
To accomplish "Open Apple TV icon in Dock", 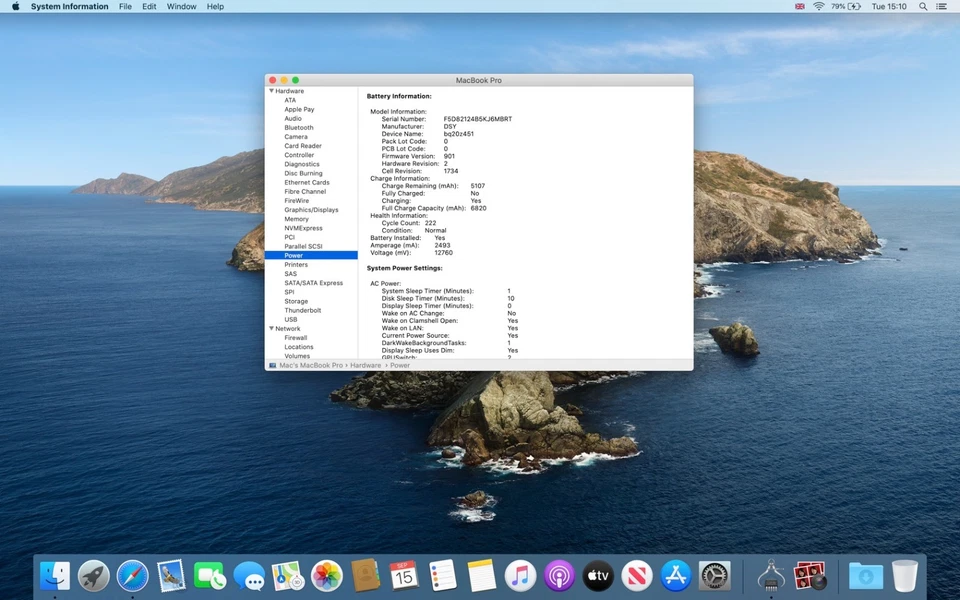I will 598,576.
